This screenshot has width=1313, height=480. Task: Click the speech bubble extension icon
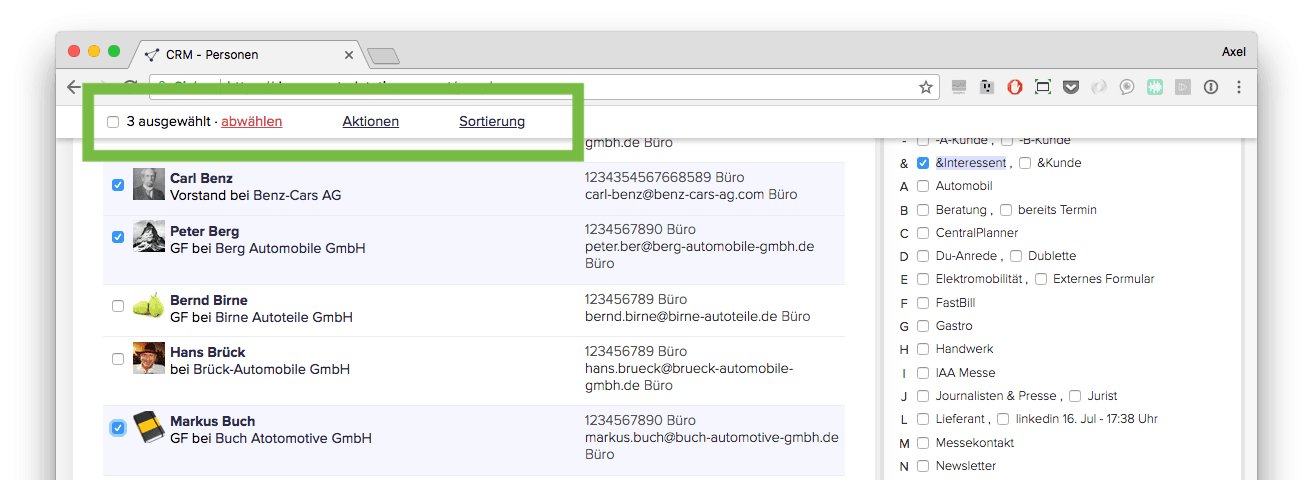[x=1127, y=87]
